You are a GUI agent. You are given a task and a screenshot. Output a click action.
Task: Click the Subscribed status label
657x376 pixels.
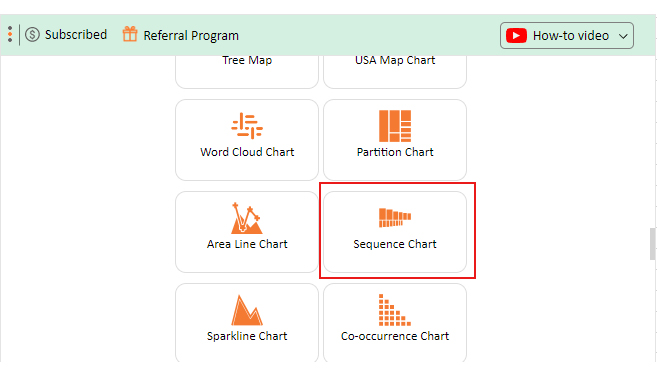point(76,35)
